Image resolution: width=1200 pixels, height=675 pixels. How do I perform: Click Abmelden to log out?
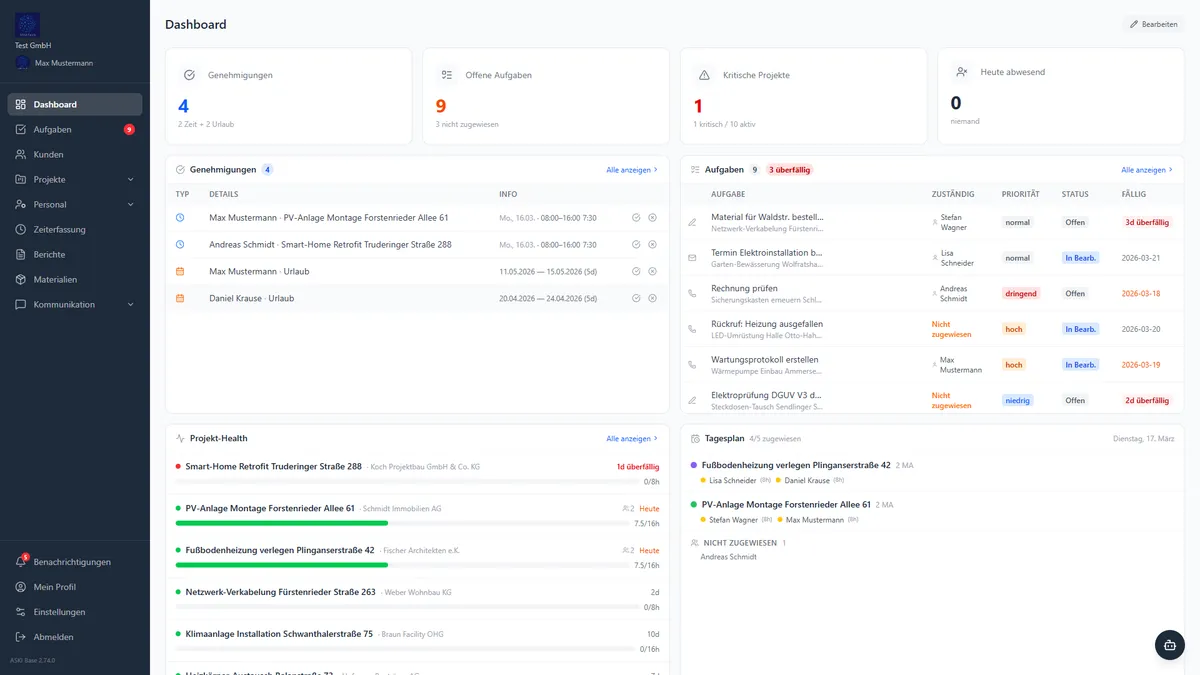pos(49,636)
